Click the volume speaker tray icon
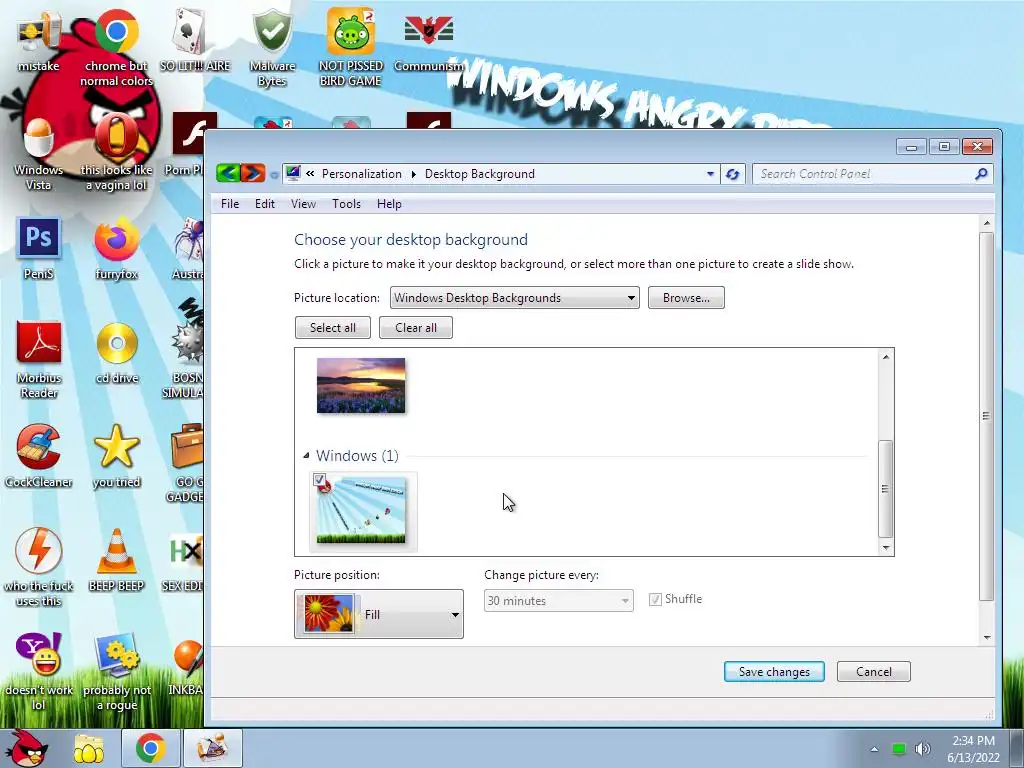This screenshot has height=768, width=1024. [922, 749]
